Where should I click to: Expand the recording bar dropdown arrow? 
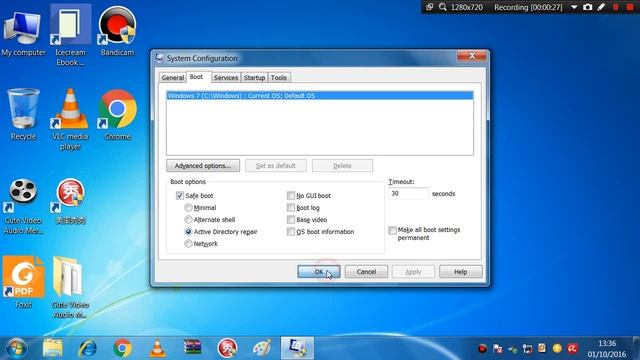(574, 7)
